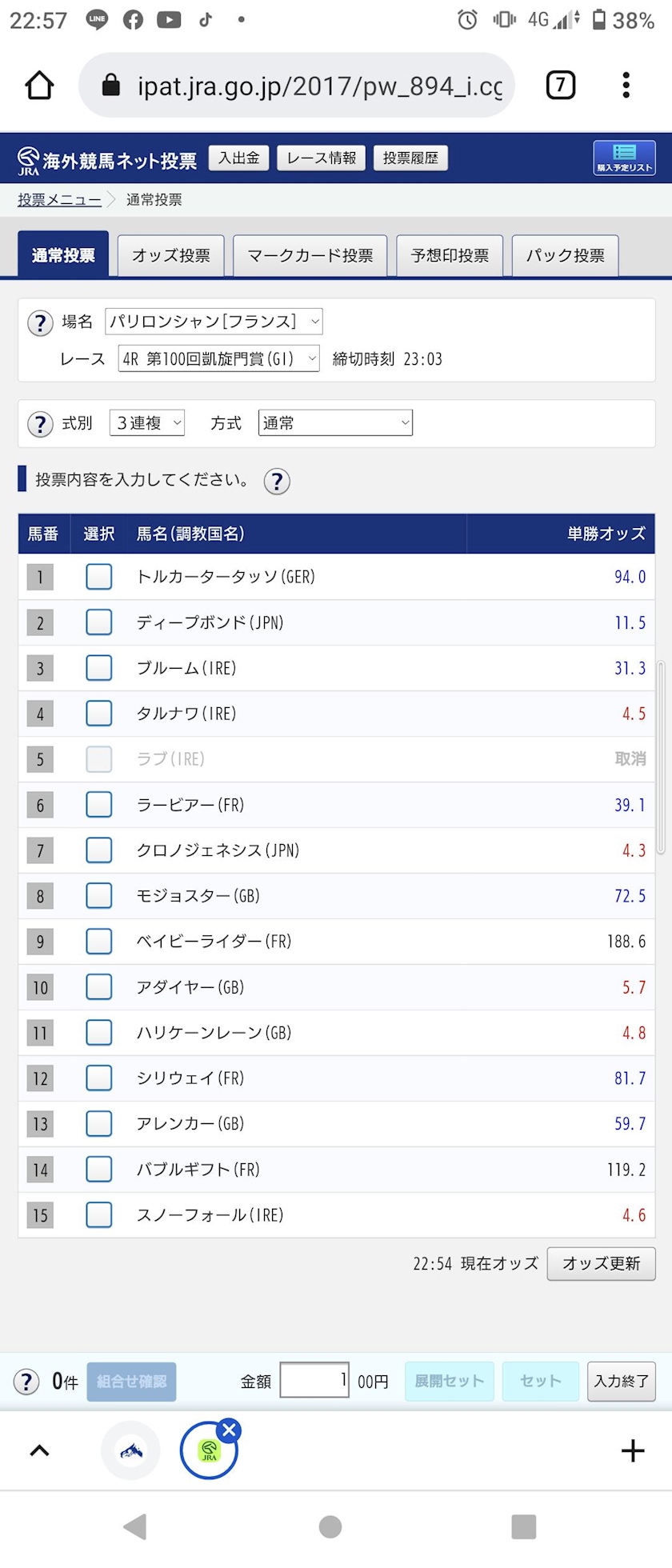Select ディープボンド(JPN) checkbox
This screenshot has height=1568, width=672.
[x=99, y=622]
